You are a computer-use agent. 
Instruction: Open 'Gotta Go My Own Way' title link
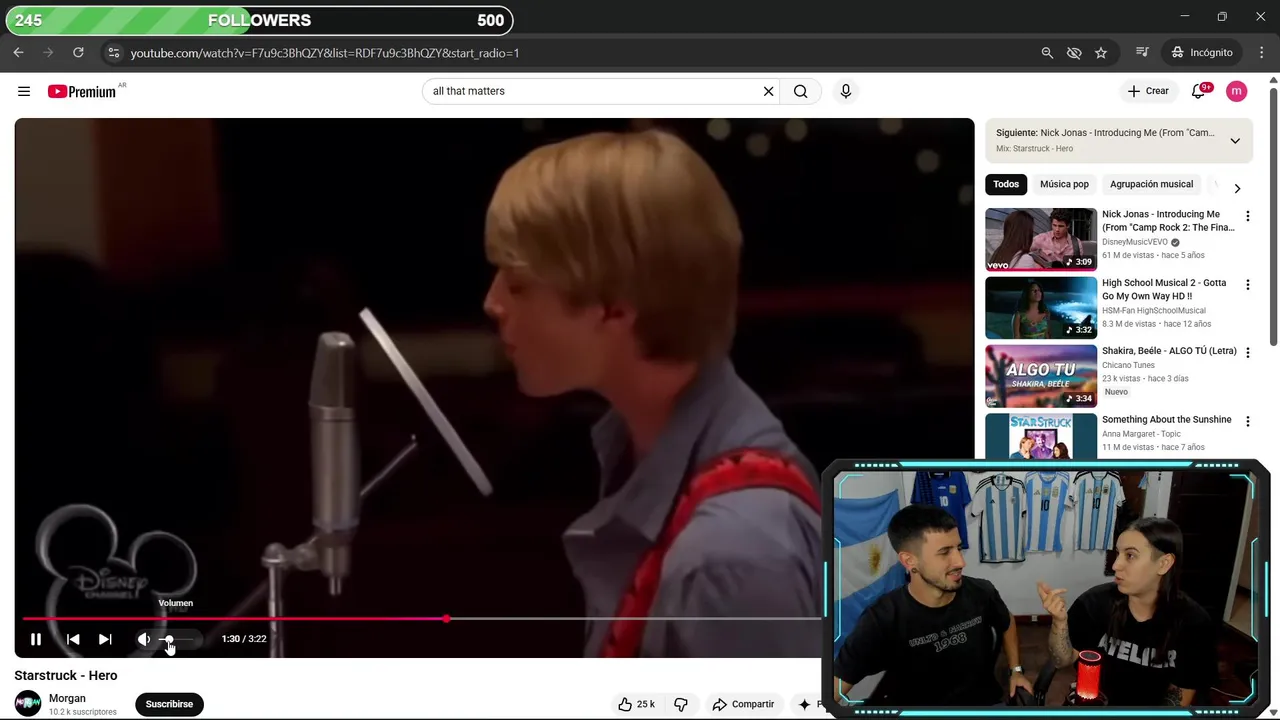[1164, 289]
